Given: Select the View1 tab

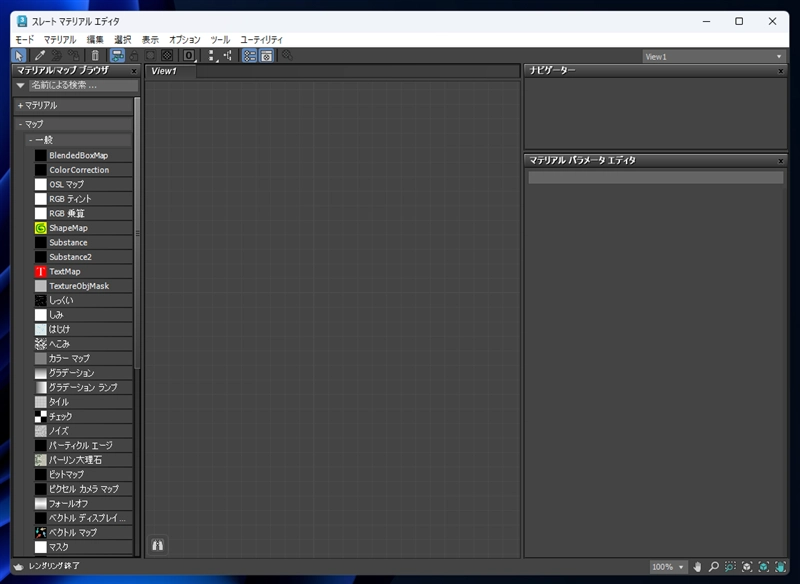Looking at the screenshot, I should point(170,71).
